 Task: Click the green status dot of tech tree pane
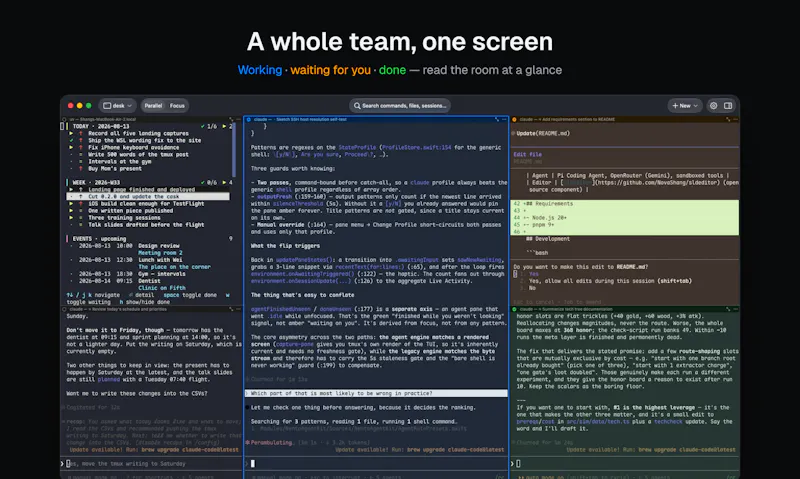(x=514, y=309)
